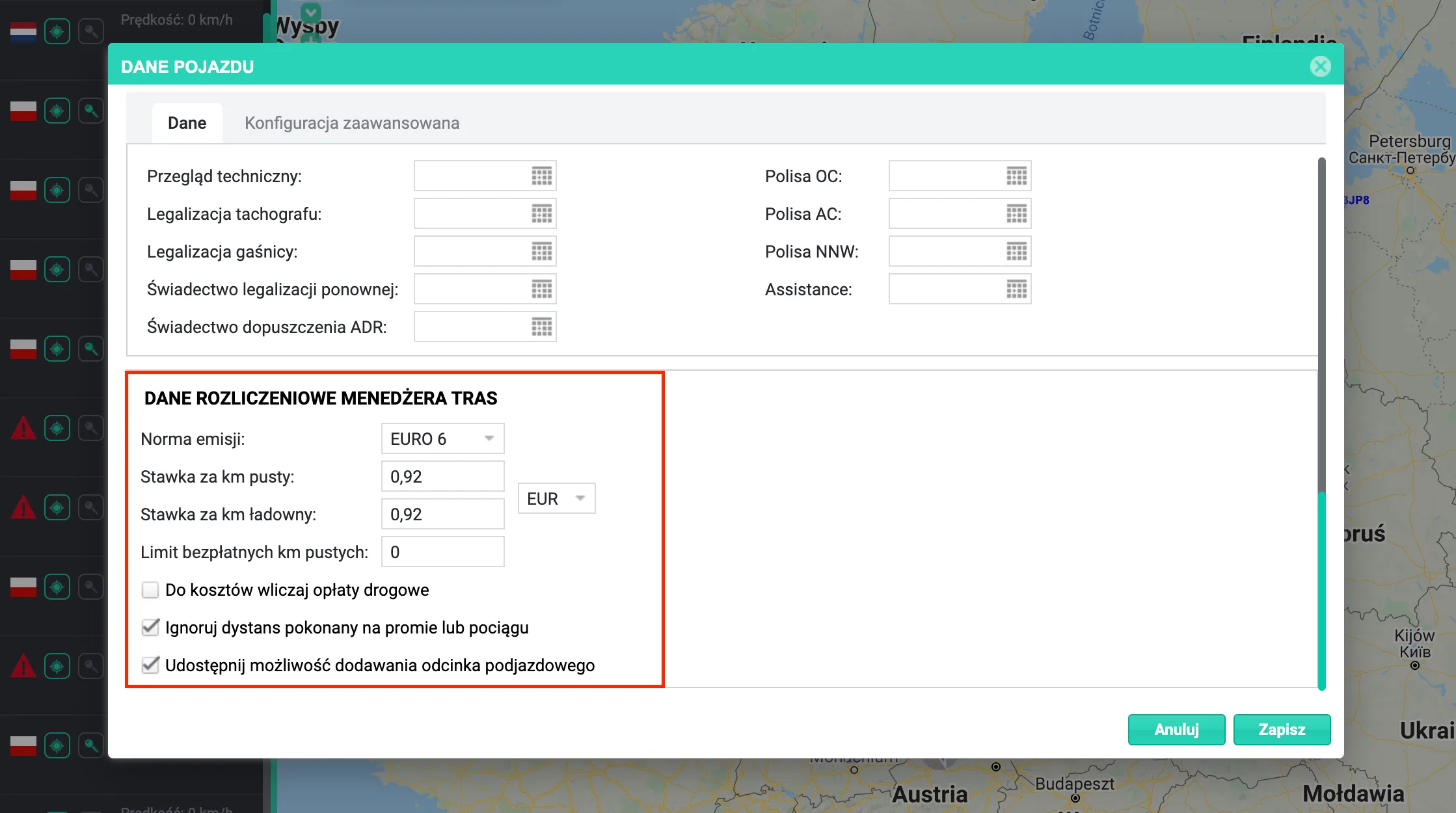Open calendar for Polisa NNW date
Viewport: 1456px width, 813px height.
[1016, 251]
